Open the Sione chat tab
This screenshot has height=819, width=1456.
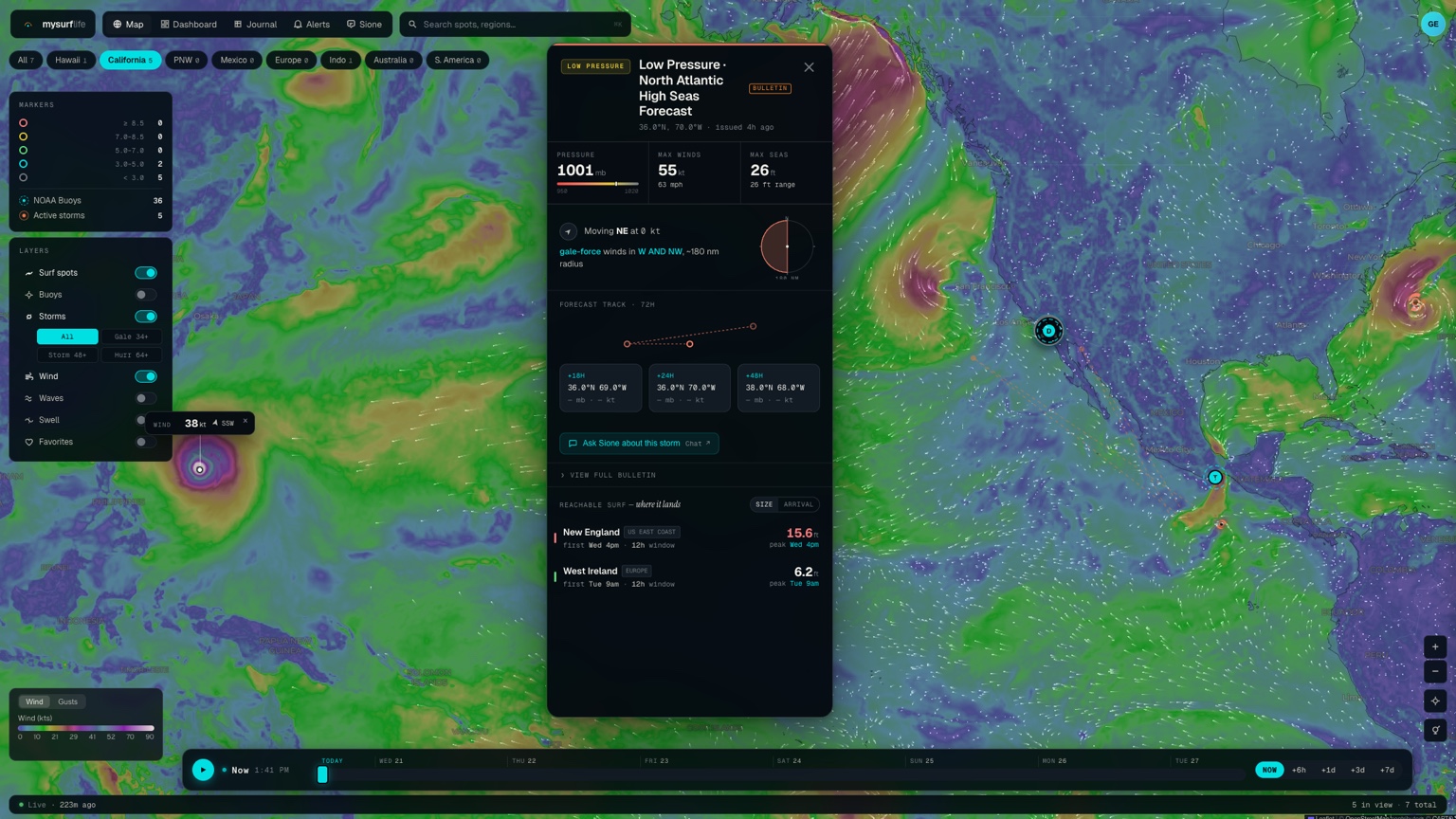(x=364, y=24)
